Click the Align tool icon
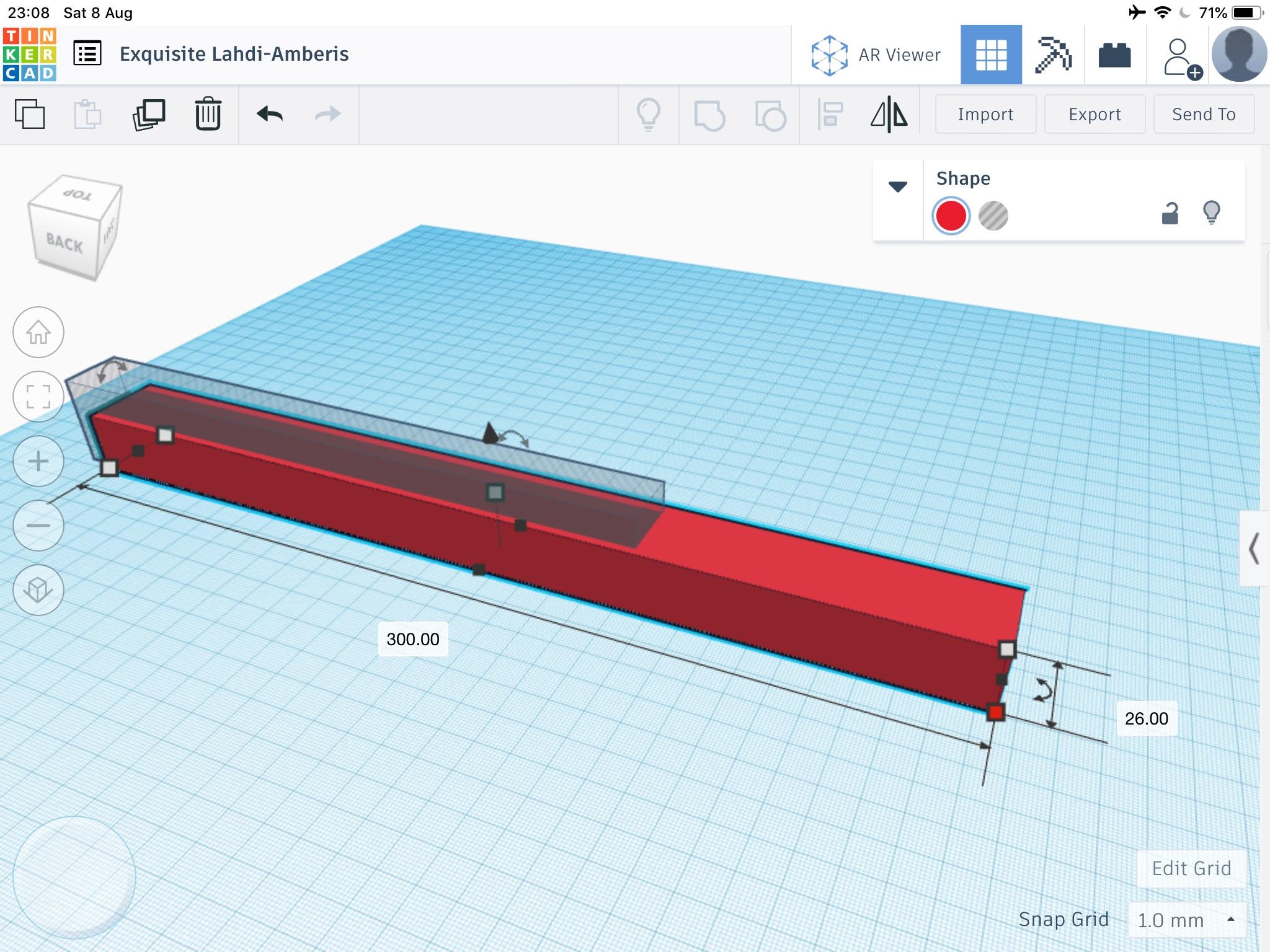Viewport: 1270px width, 952px height. [830, 115]
